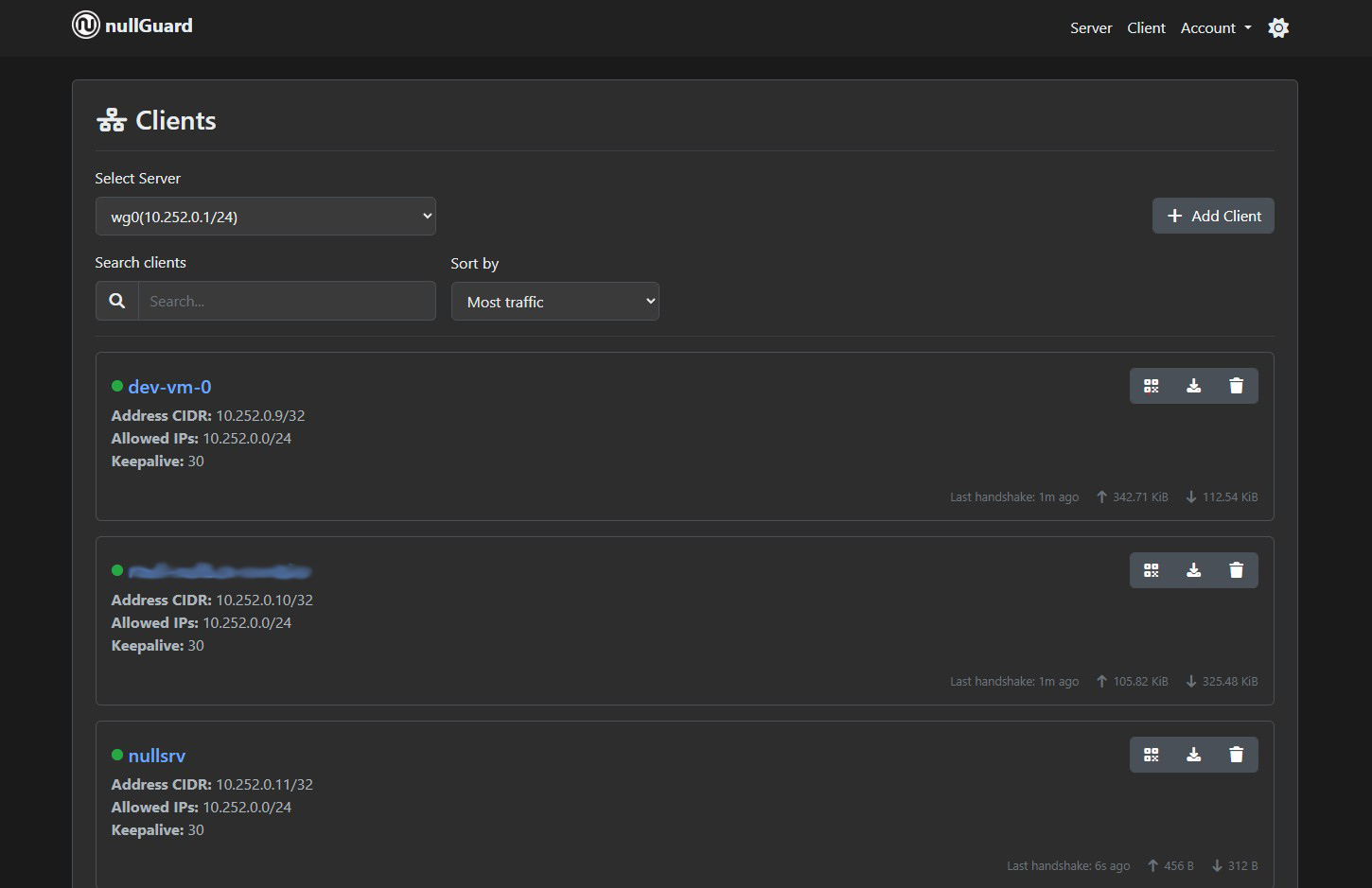
Task: Click download value 112.54 KiB
Action: click(x=1222, y=496)
